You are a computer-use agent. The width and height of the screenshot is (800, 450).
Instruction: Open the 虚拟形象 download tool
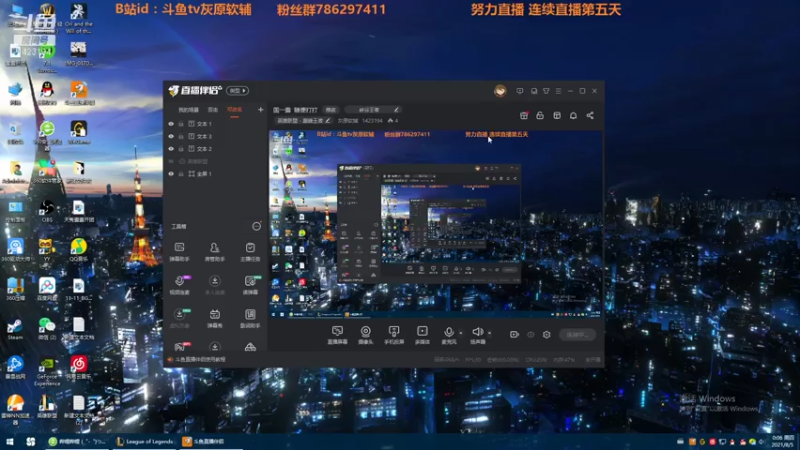(x=179, y=318)
